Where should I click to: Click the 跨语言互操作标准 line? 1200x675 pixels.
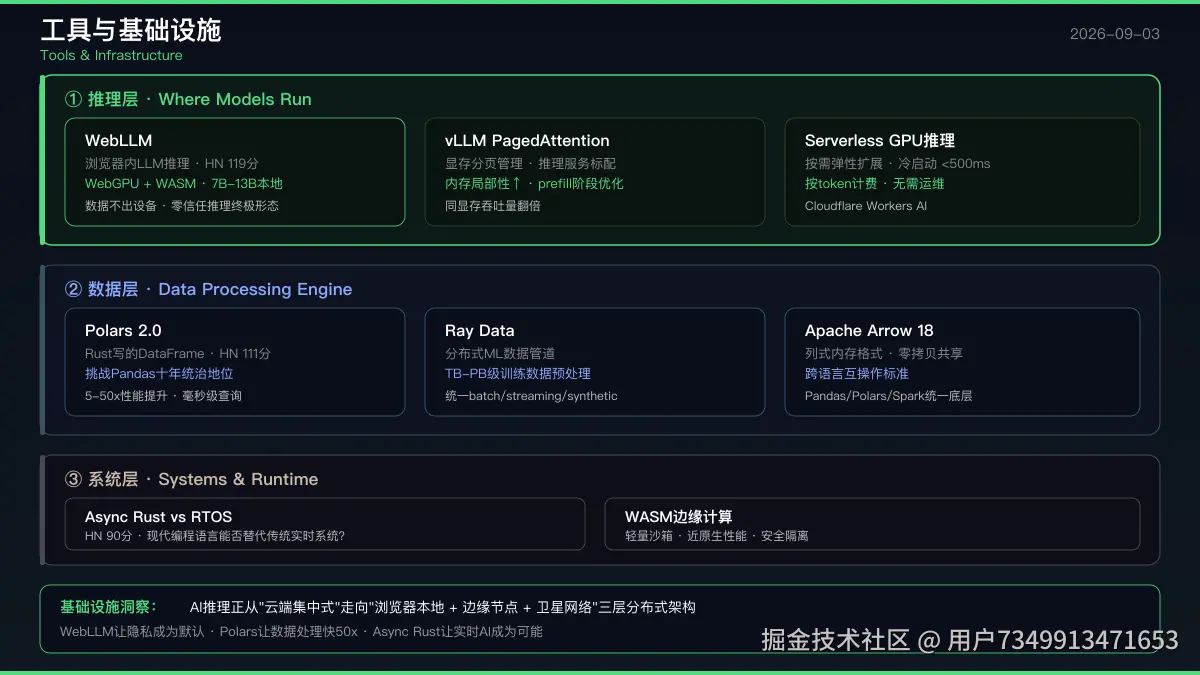point(857,374)
